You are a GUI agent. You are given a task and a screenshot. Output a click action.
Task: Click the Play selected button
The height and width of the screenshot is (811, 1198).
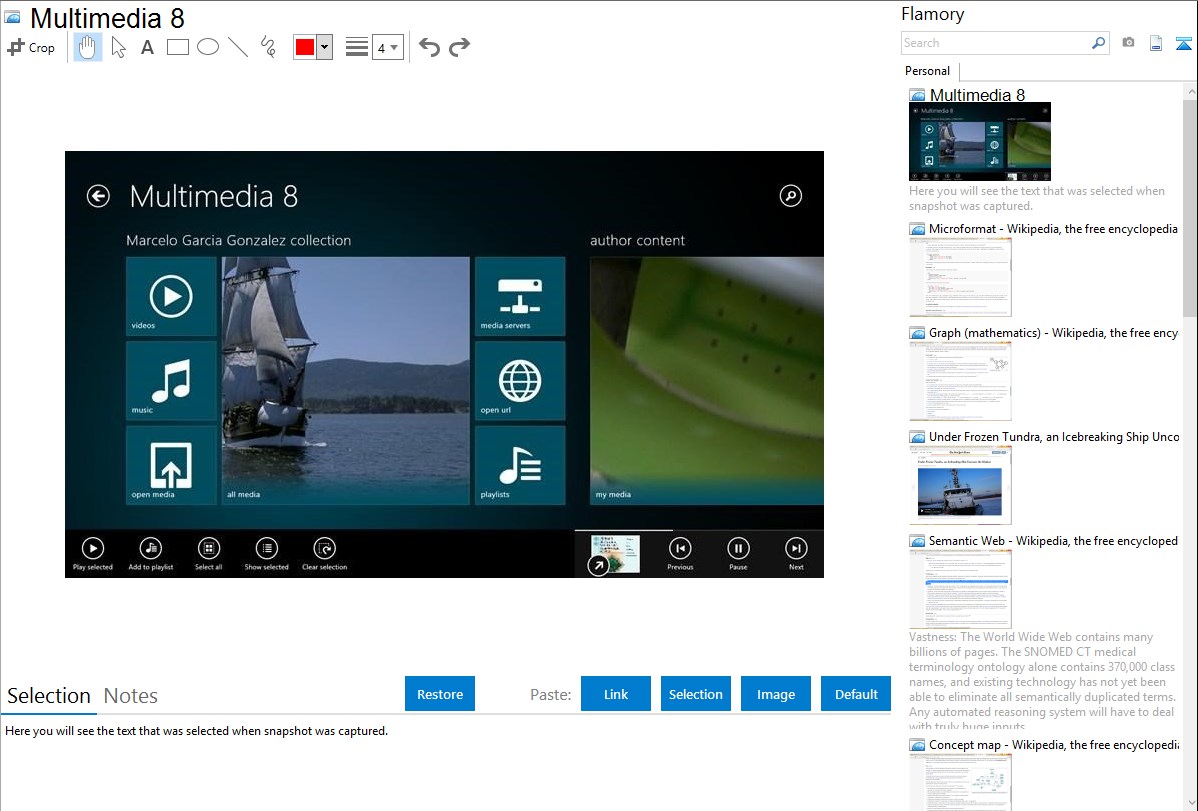pyautogui.click(x=92, y=553)
